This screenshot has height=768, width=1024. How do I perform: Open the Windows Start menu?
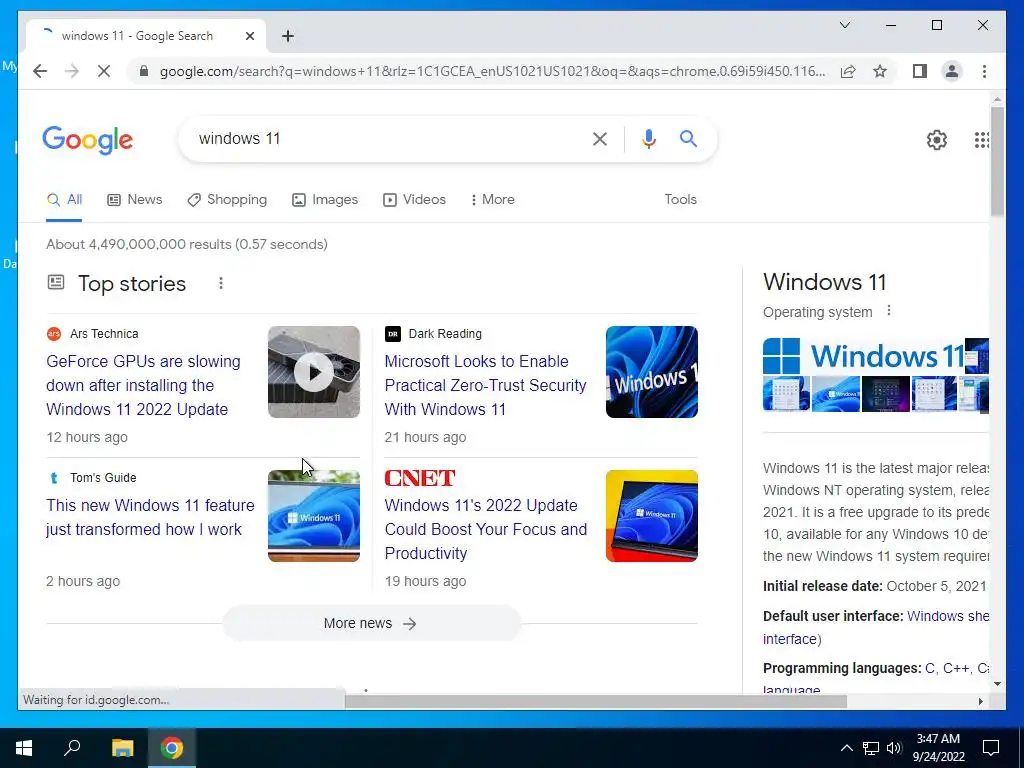point(24,748)
